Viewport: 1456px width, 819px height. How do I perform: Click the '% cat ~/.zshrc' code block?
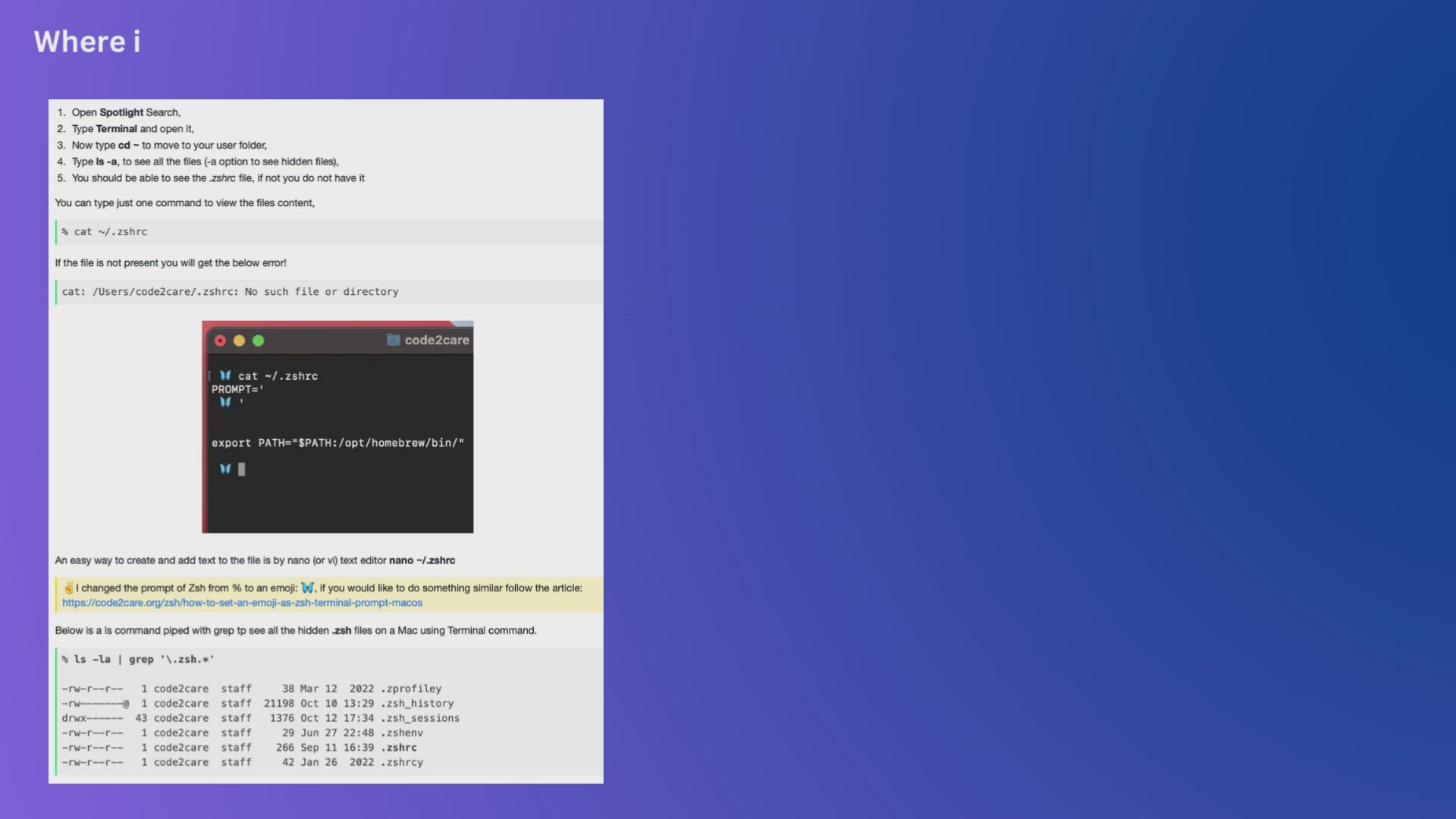point(105,232)
